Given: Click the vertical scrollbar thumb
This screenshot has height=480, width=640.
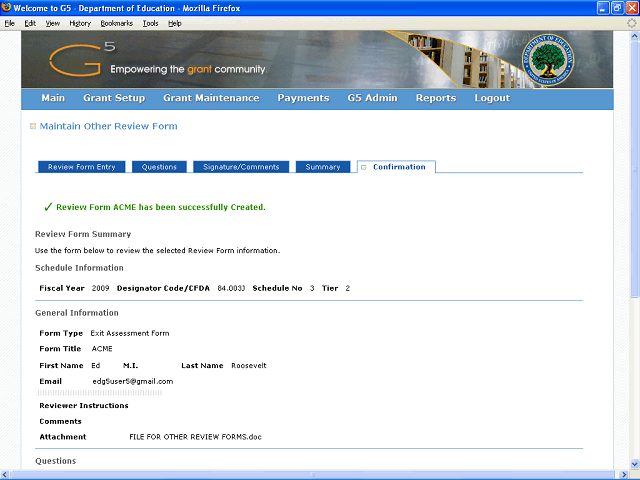Looking at the screenshot, I should (x=635, y=169).
